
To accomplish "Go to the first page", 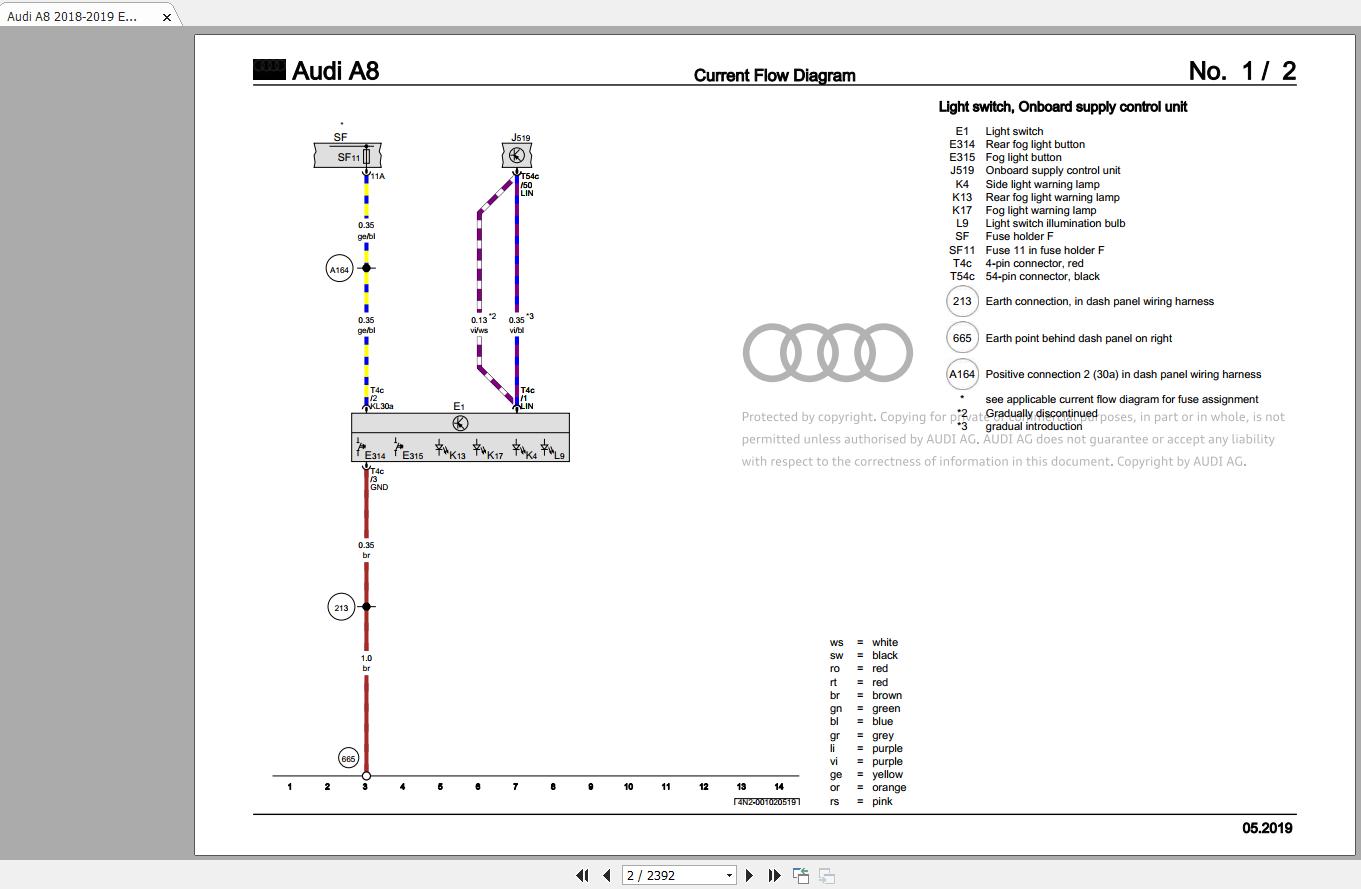I will point(582,875).
